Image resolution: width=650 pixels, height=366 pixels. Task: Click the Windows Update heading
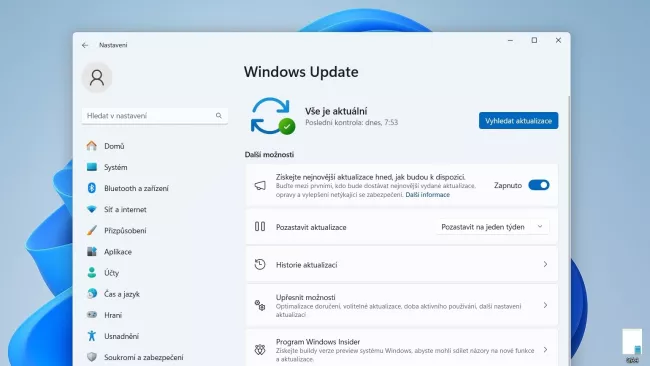[x=301, y=72]
